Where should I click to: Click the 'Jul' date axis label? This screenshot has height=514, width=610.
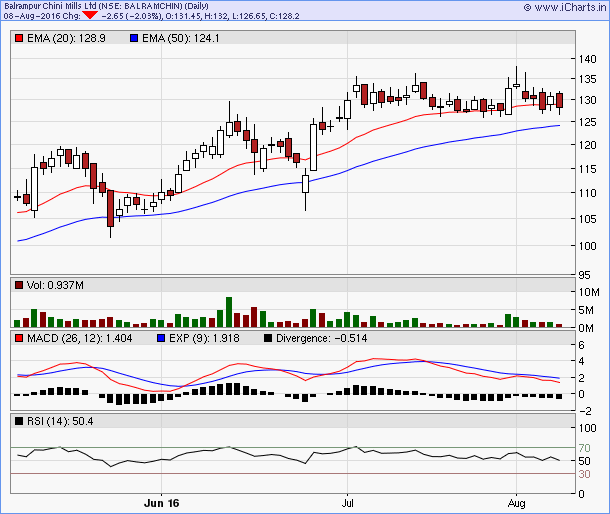(x=347, y=503)
